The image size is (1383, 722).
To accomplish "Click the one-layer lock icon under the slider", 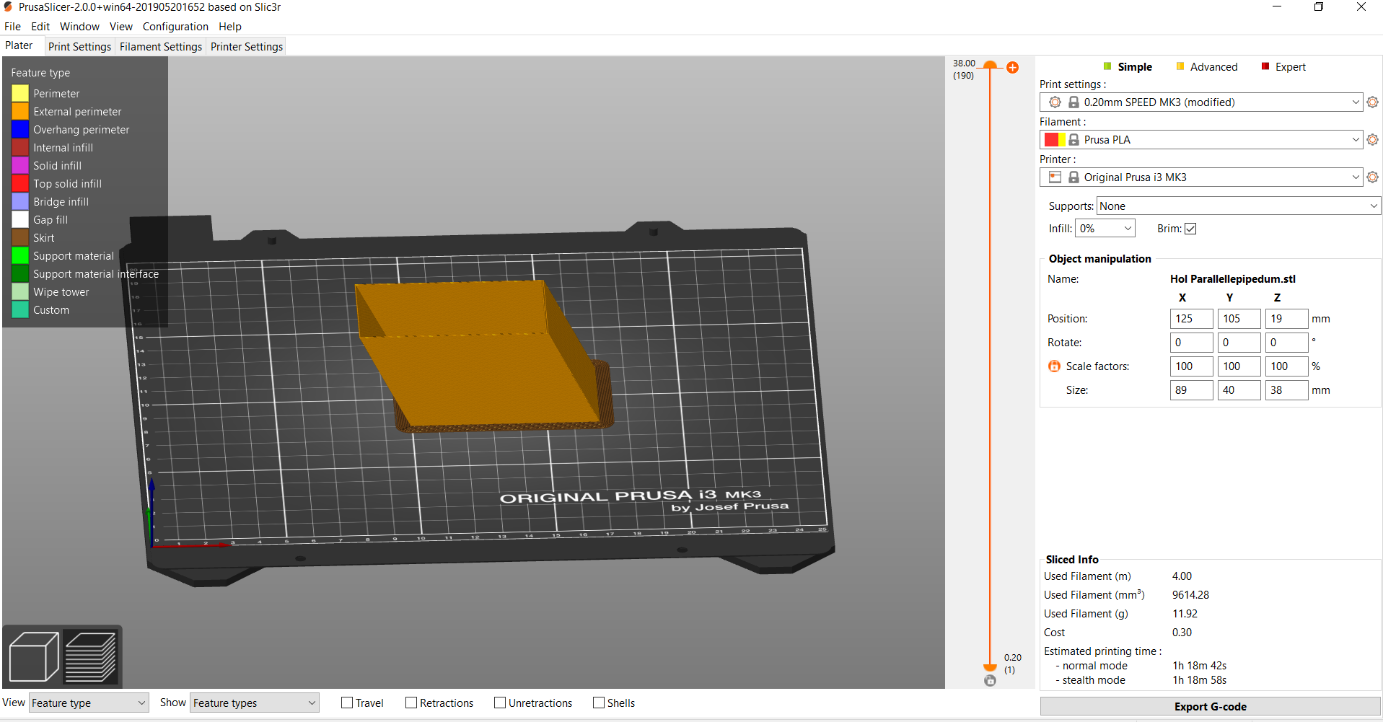I will tap(990, 681).
